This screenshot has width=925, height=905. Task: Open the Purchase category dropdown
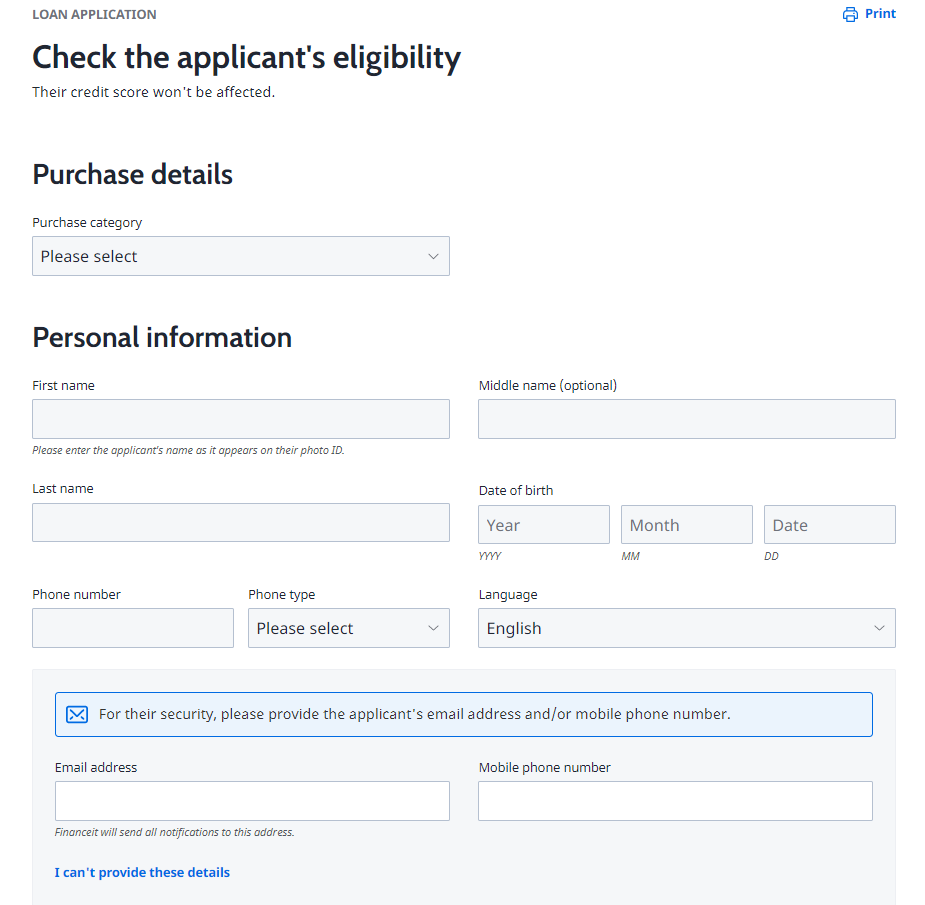tap(240, 256)
